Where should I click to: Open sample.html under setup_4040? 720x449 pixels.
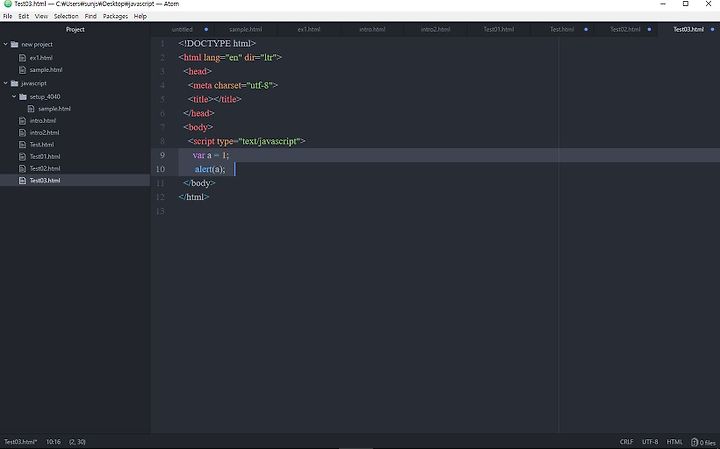pos(54,109)
